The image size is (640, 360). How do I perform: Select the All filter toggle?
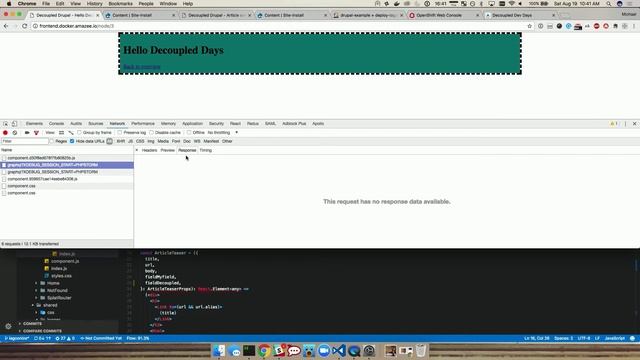tap(109, 141)
